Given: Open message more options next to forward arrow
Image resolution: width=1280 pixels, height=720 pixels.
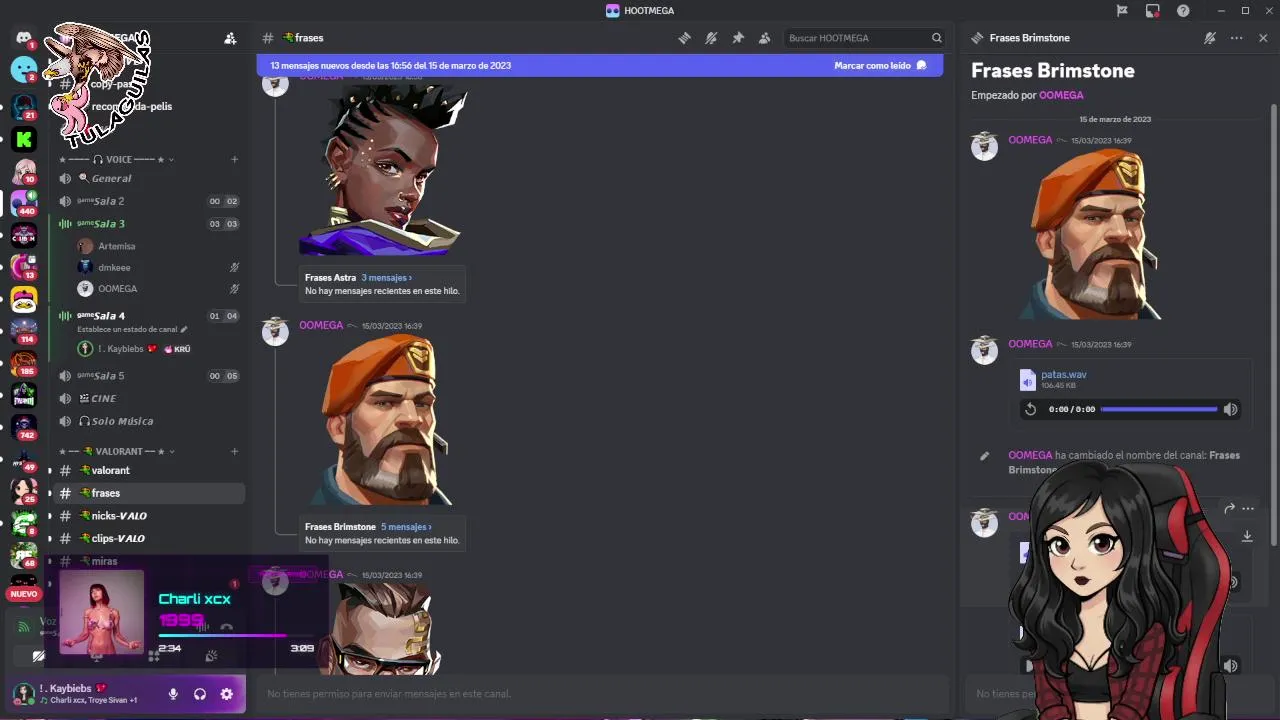Looking at the screenshot, I should (1247, 509).
